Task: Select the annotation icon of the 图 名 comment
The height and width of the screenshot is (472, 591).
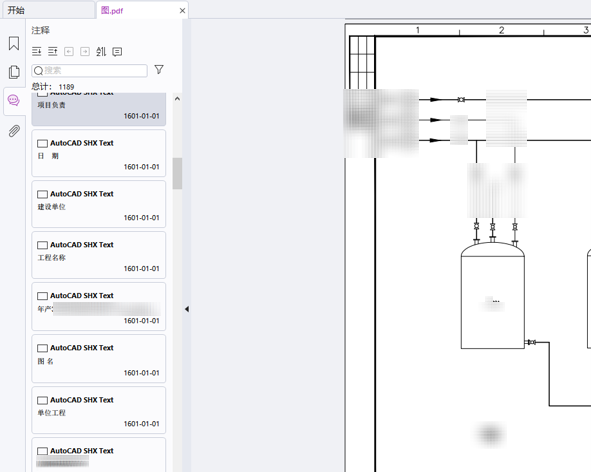Action: [43, 348]
